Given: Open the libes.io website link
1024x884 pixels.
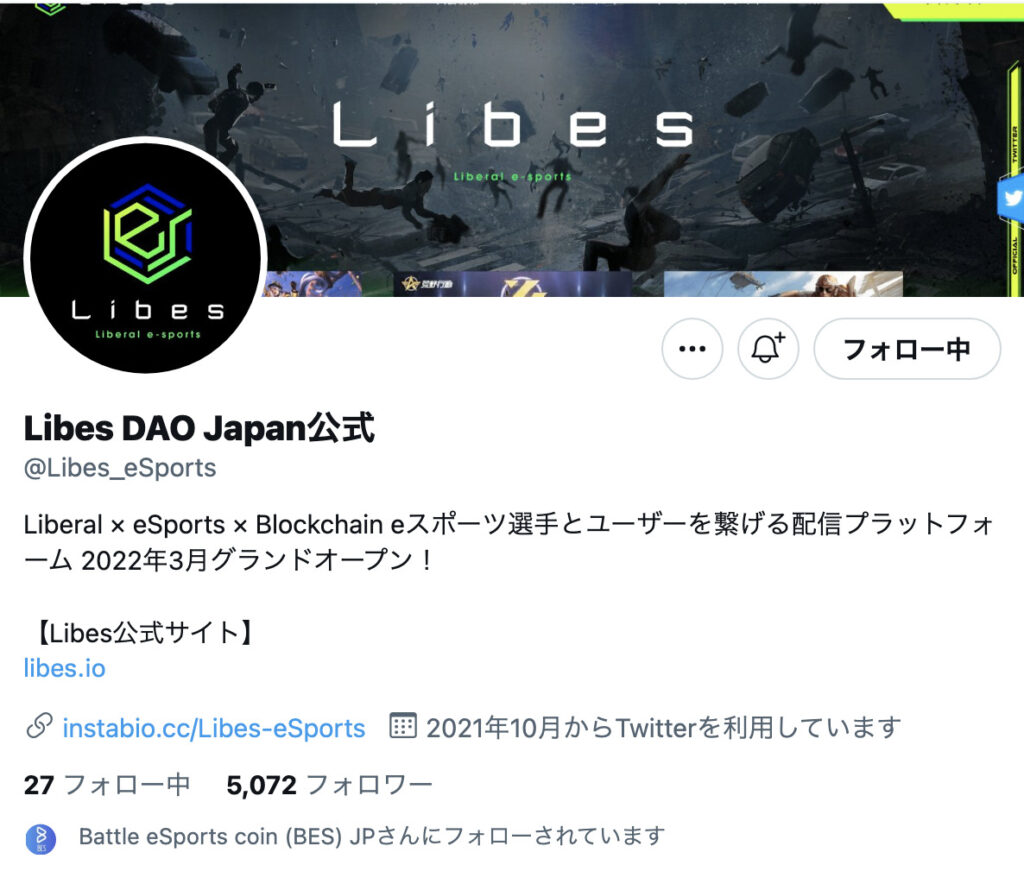Looking at the screenshot, I should point(65,669).
